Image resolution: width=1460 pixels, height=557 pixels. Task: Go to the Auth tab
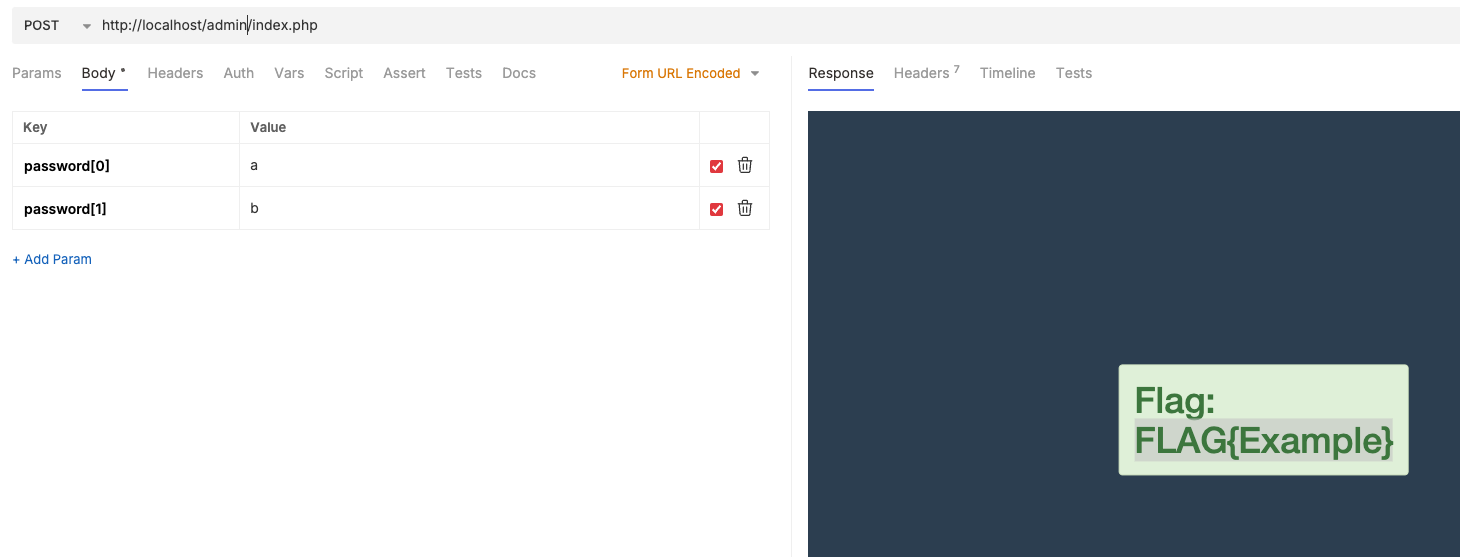click(x=239, y=73)
